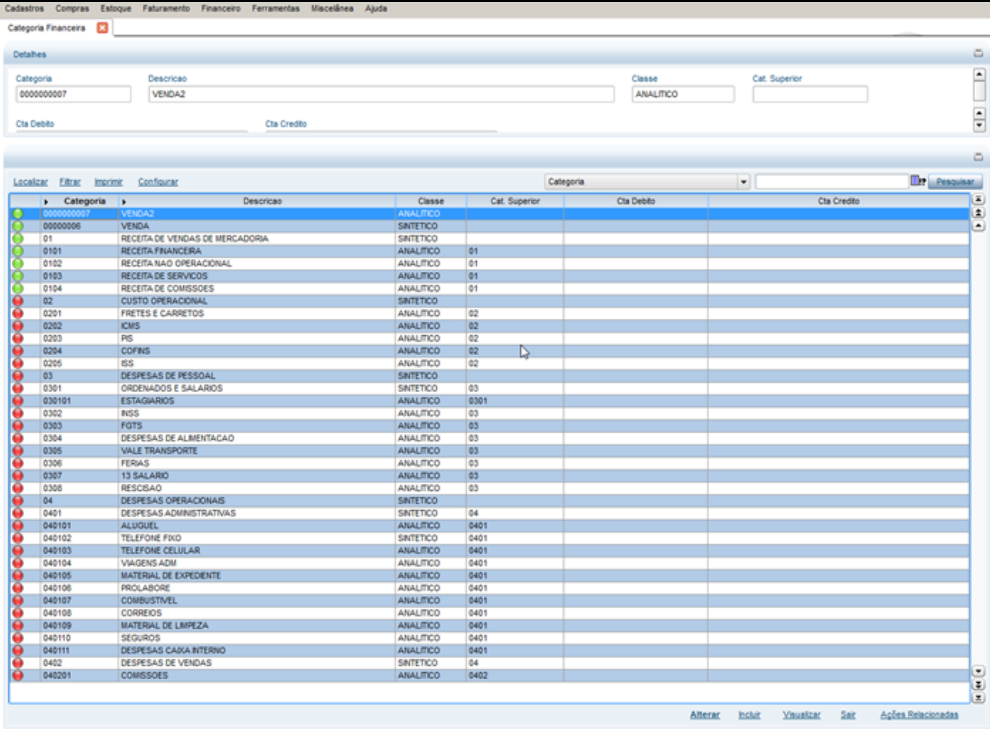
Task: Click Detalhes lower stepper down arrow
Action: (979, 126)
